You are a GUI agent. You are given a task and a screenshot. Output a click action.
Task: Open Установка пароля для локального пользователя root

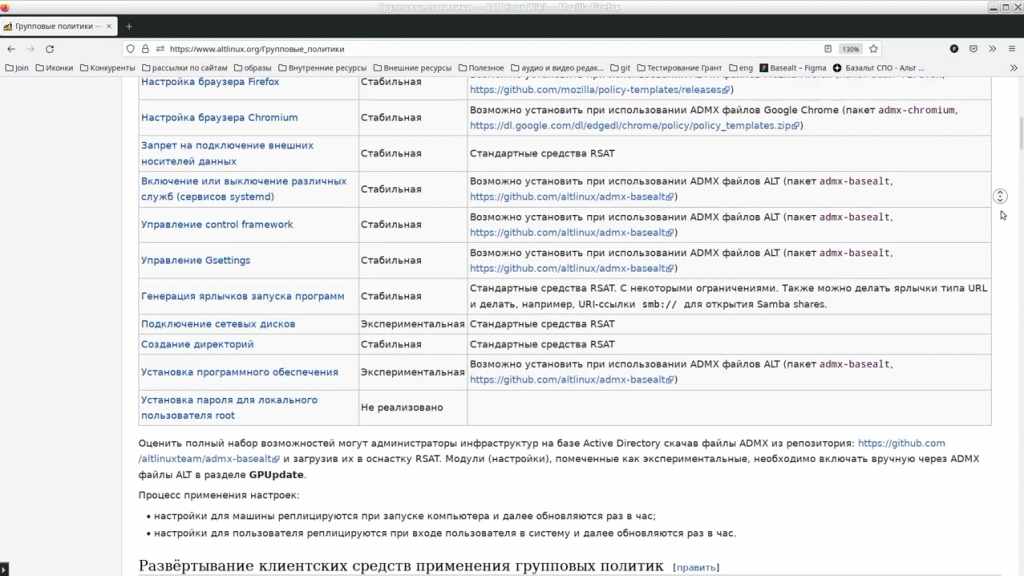click(x=229, y=408)
